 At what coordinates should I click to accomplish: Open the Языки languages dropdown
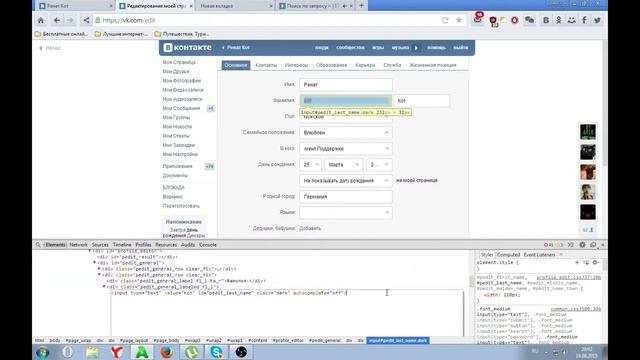pyautogui.click(x=346, y=213)
